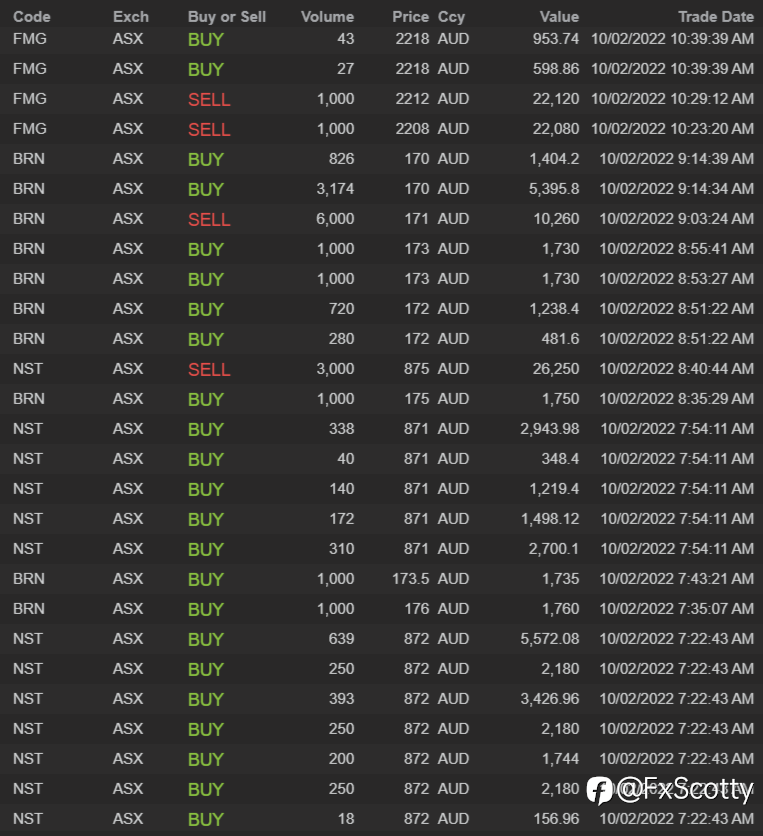Select the volume 639 cell
The width and height of the screenshot is (763, 836).
pos(341,639)
